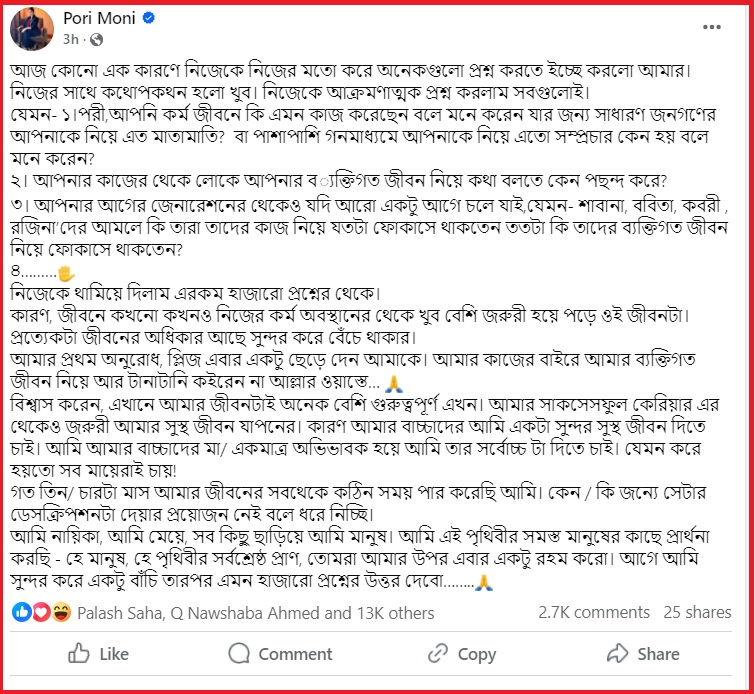View the 25 shares list

(x=697, y=612)
